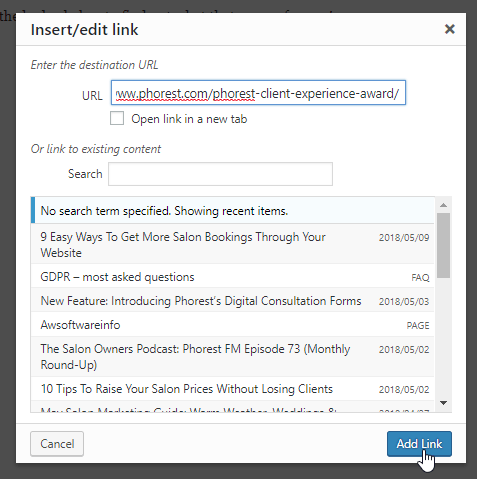The image size is (477, 479).
Task: Click the URL input field
Action: coord(258,93)
